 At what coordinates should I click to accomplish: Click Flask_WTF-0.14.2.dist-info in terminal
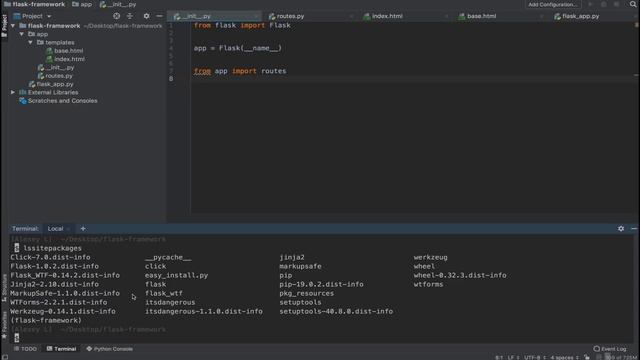pyautogui.click(x=65, y=276)
